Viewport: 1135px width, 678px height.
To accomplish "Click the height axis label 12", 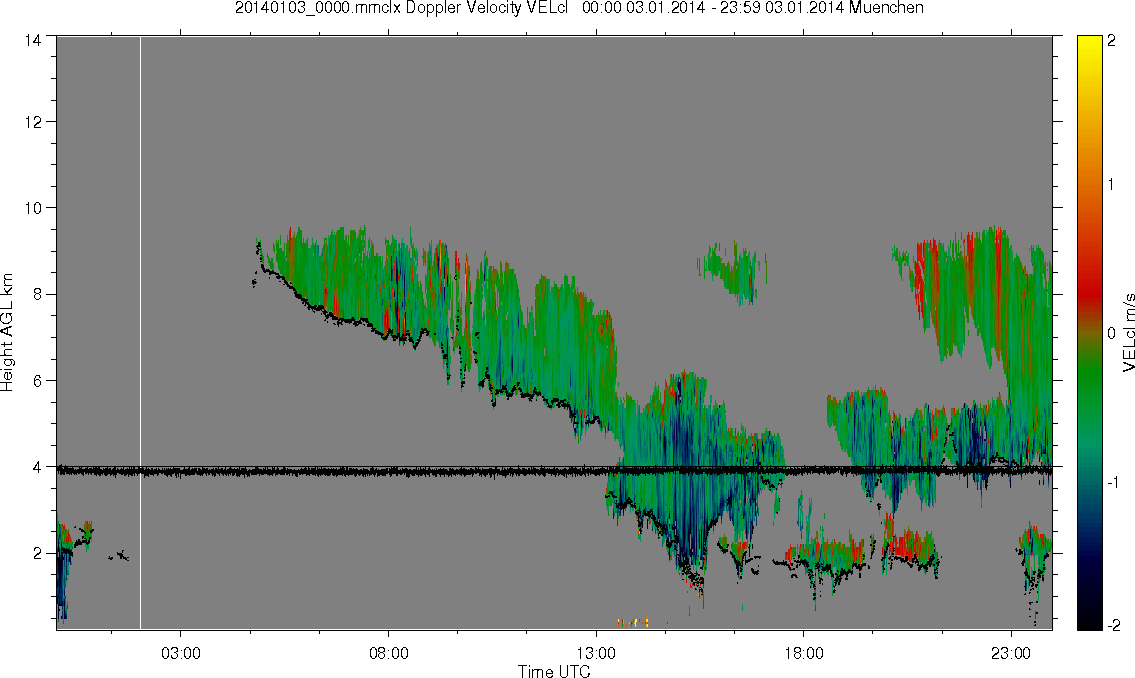I will [x=33, y=122].
